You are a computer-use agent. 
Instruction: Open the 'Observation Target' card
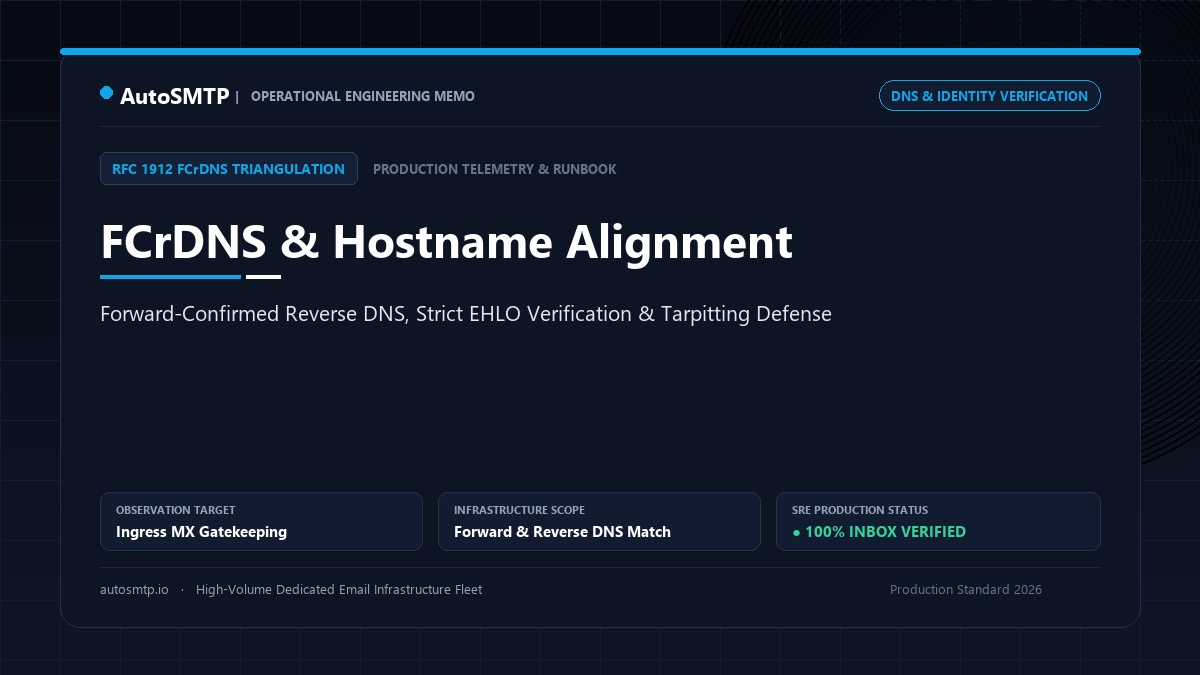pyautogui.click(x=261, y=521)
